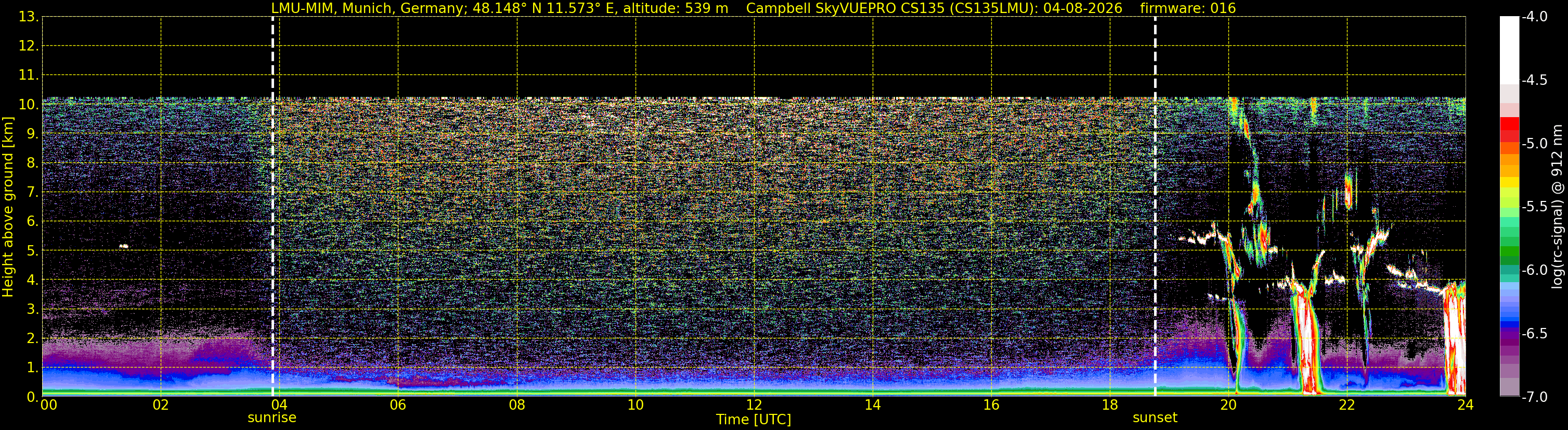Click the colorbar tick label '-6.0'

1535,270
